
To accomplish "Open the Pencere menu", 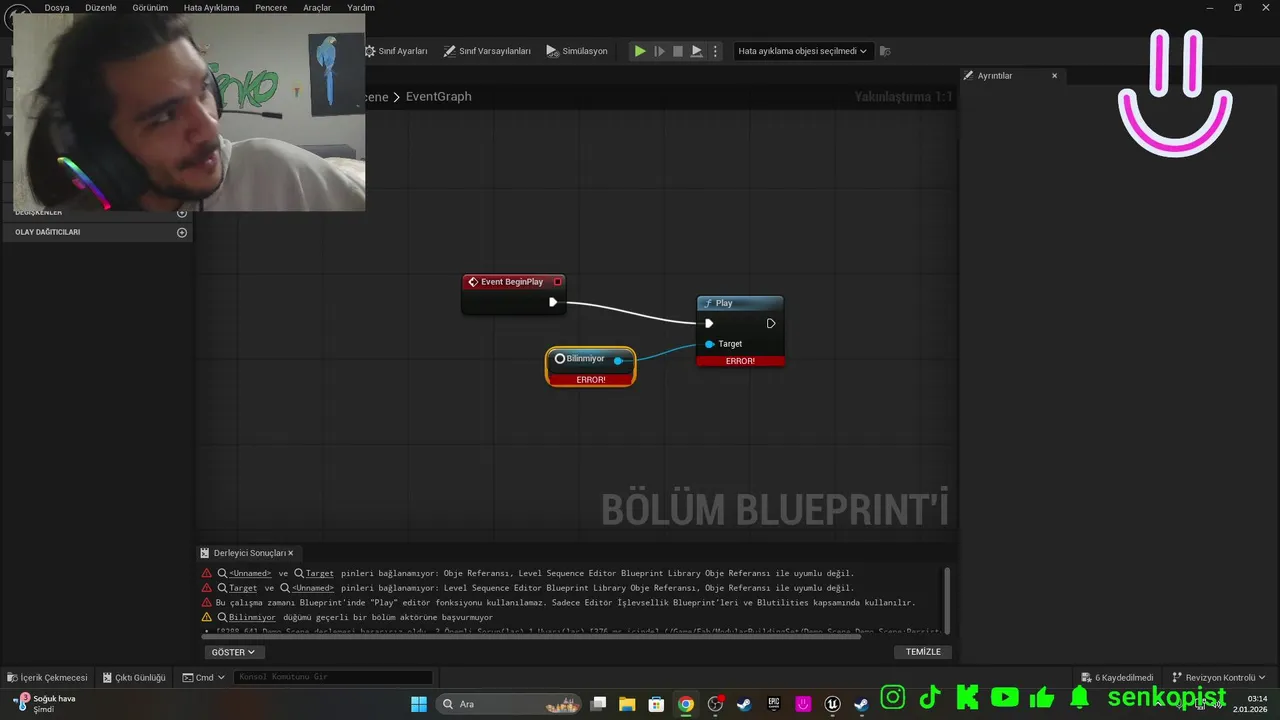I will click(x=271, y=7).
